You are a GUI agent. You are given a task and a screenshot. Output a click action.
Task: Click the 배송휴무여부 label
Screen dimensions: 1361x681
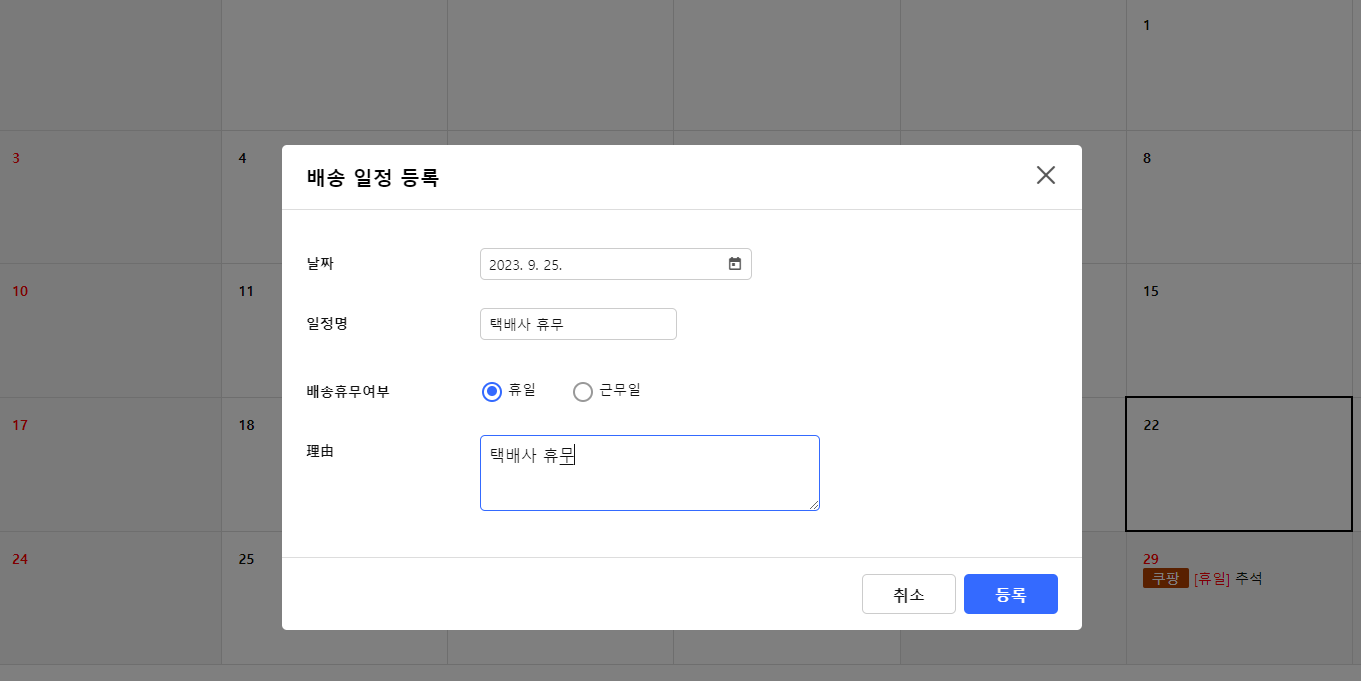click(348, 391)
